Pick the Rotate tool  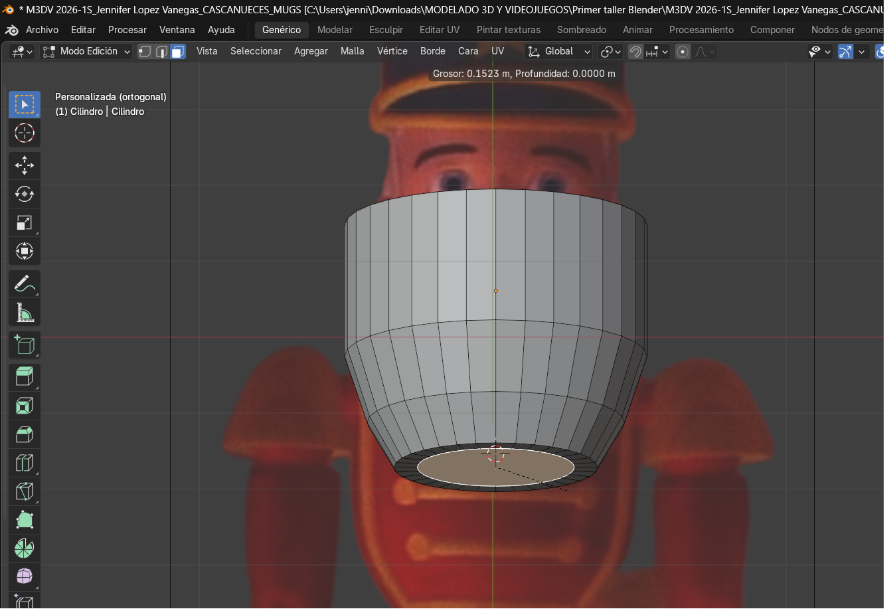point(25,194)
